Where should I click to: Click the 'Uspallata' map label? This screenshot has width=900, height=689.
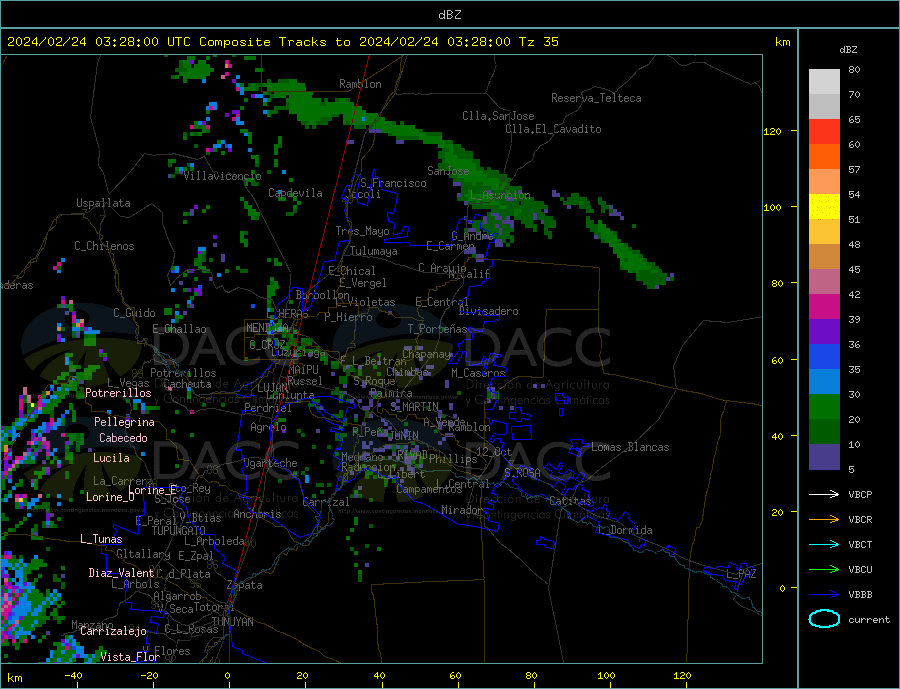coord(103,203)
